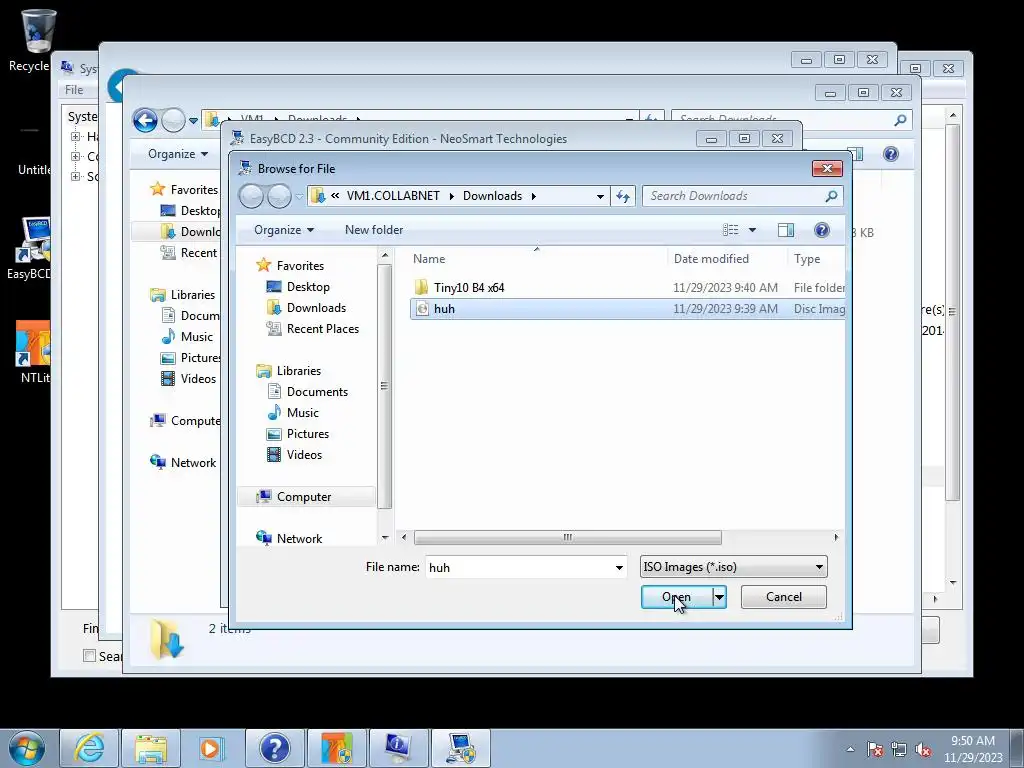This screenshot has width=1024, height=768.
Task: Open the Help taskbar item
Action: pos(274,748)
